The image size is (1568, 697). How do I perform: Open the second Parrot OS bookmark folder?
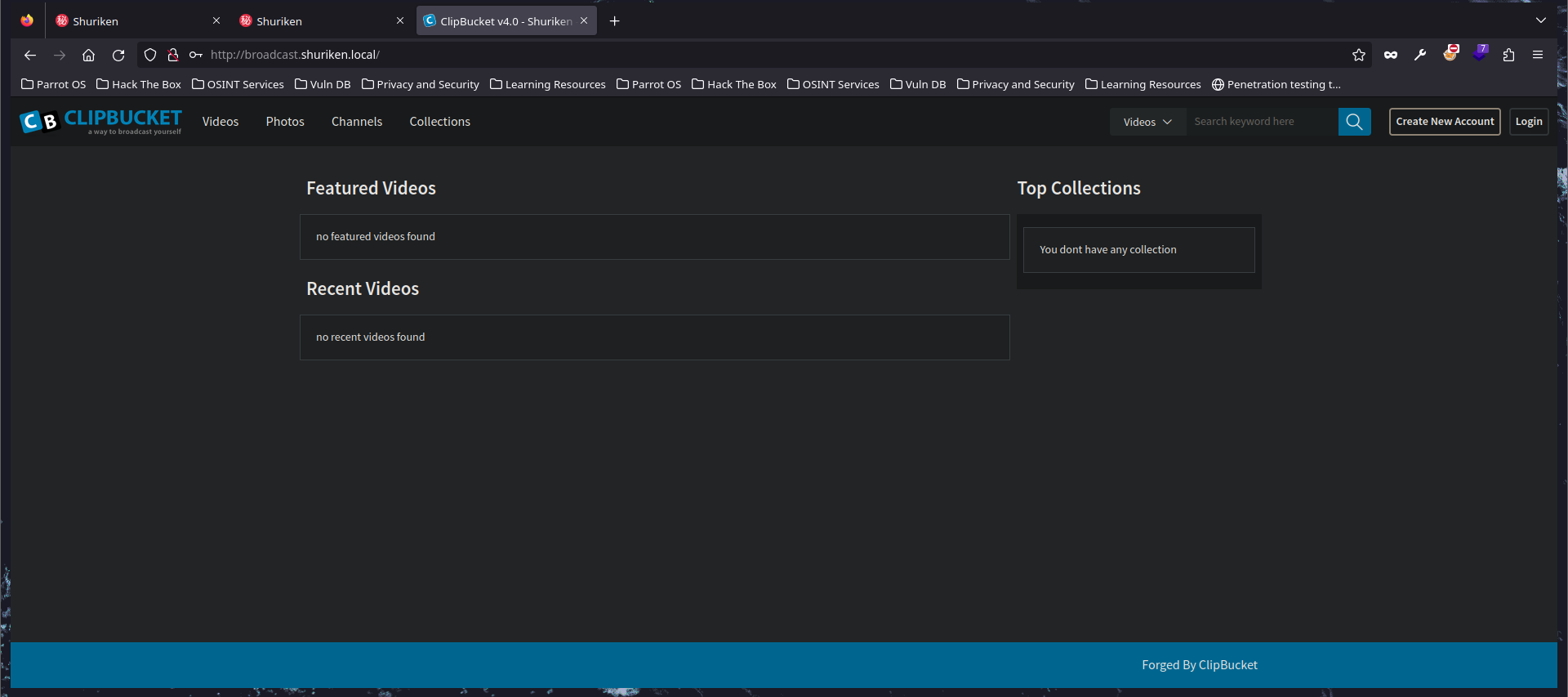pos(649,84)
